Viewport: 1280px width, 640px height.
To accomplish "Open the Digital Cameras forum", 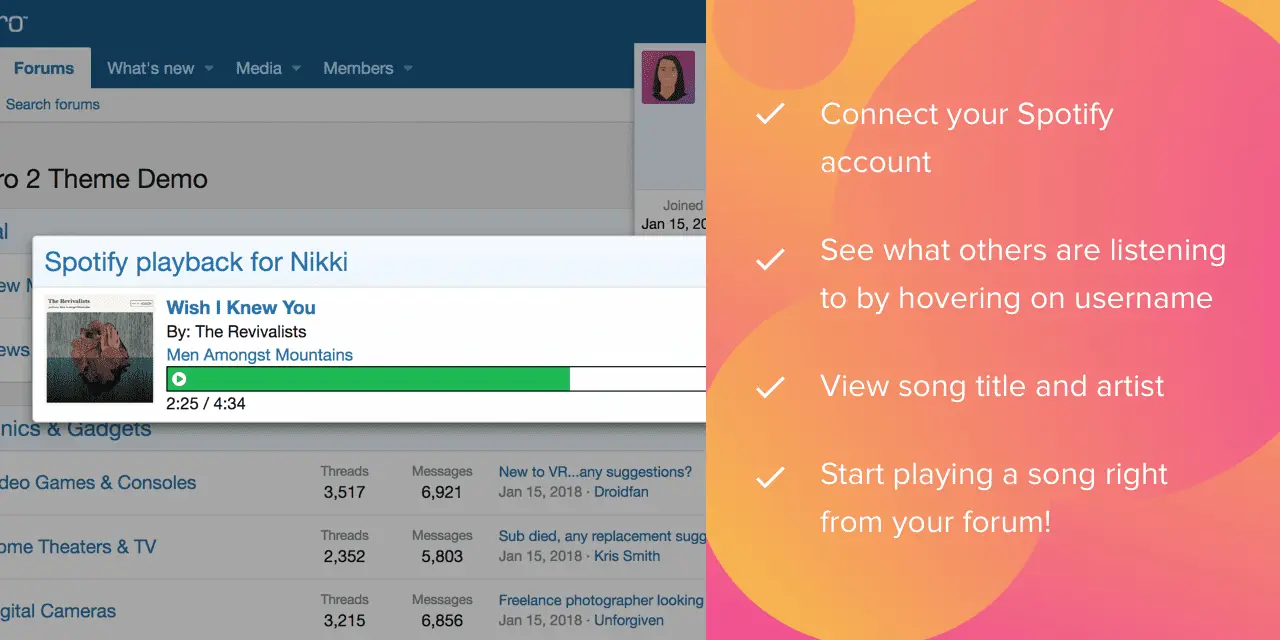I will 58,611.
